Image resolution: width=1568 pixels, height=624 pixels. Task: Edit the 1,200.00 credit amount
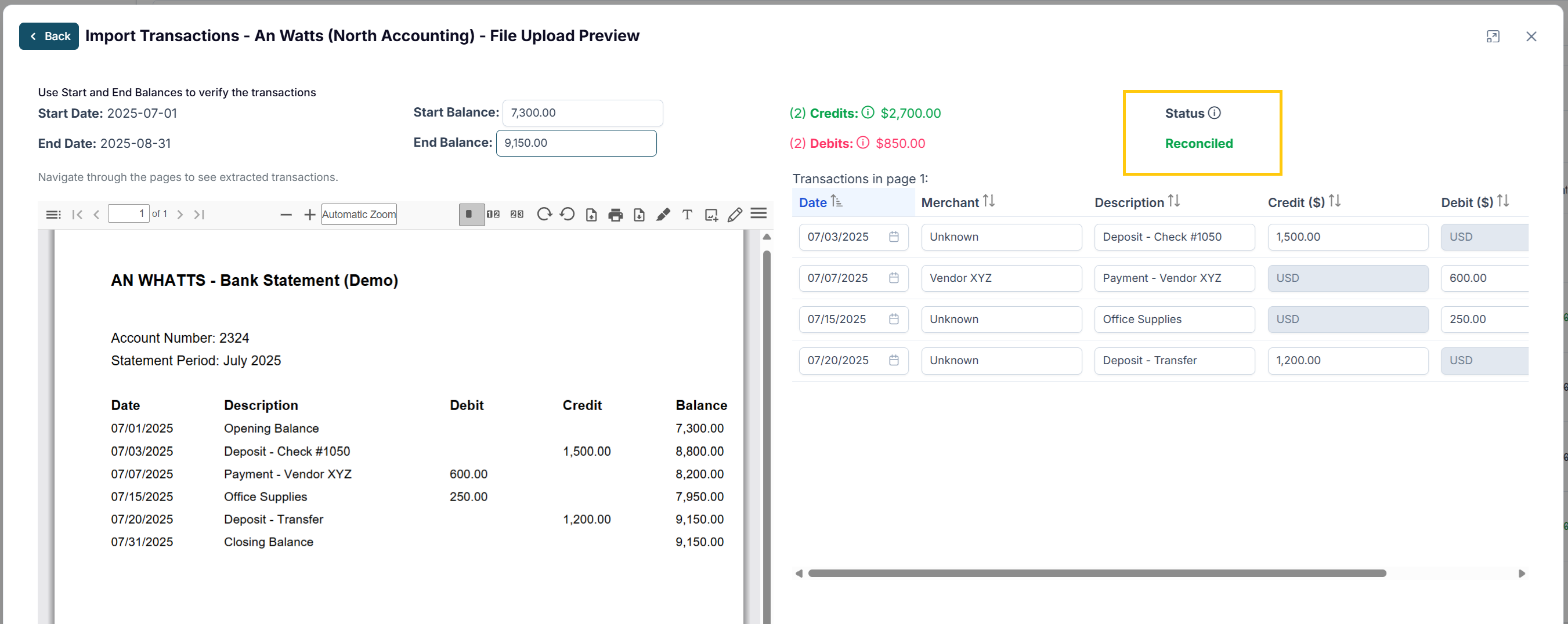tap(1347, 361)
